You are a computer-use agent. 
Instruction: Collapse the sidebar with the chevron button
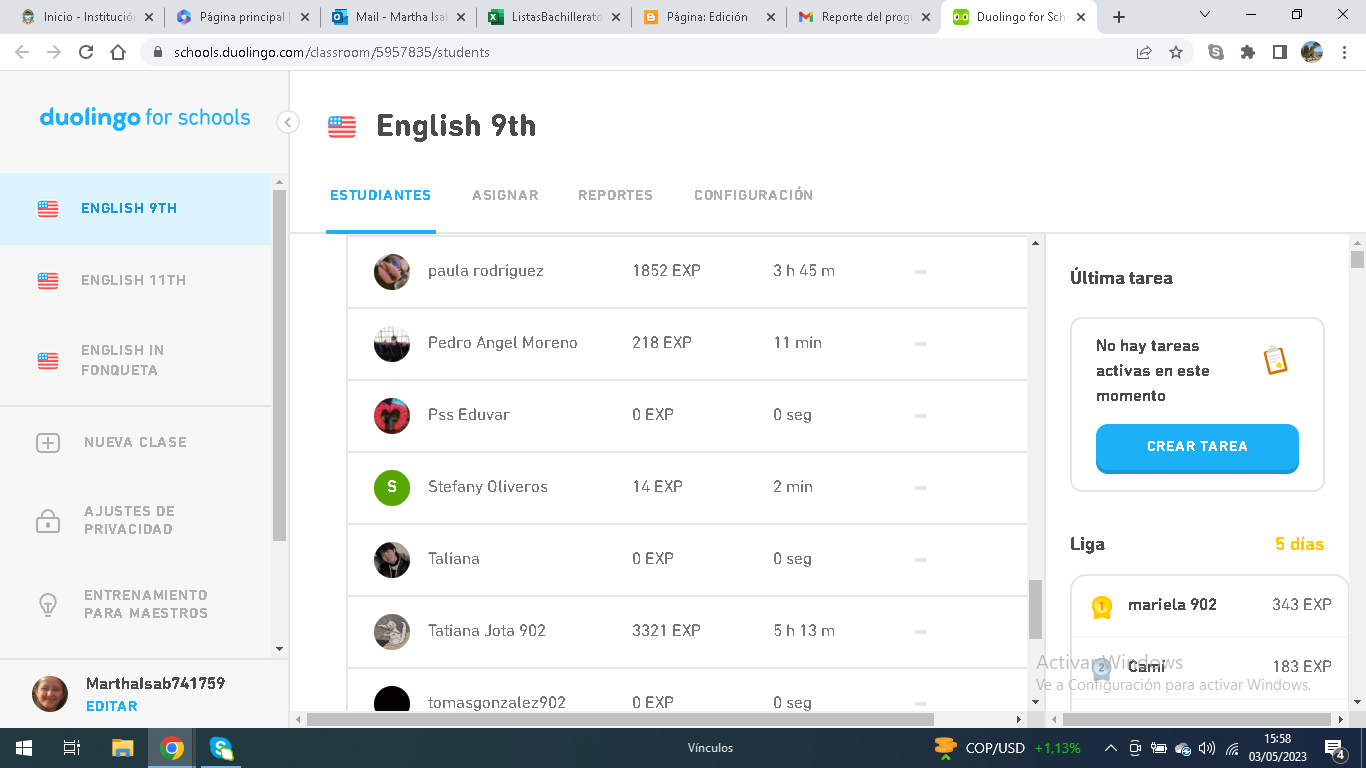[288, 122]
